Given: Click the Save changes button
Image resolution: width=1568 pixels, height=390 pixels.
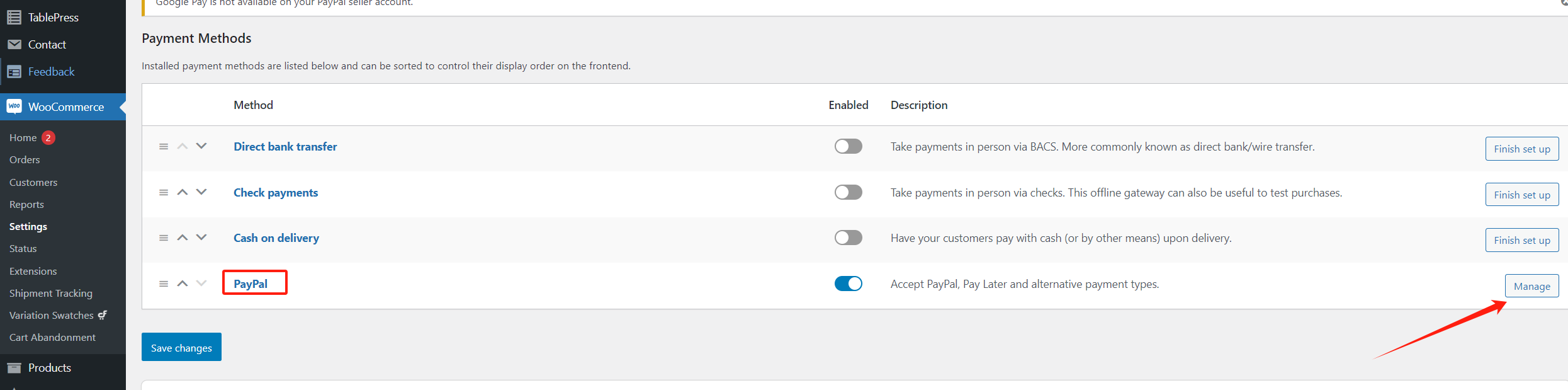Looking at the screenshot, I should (x=181, y=347).
